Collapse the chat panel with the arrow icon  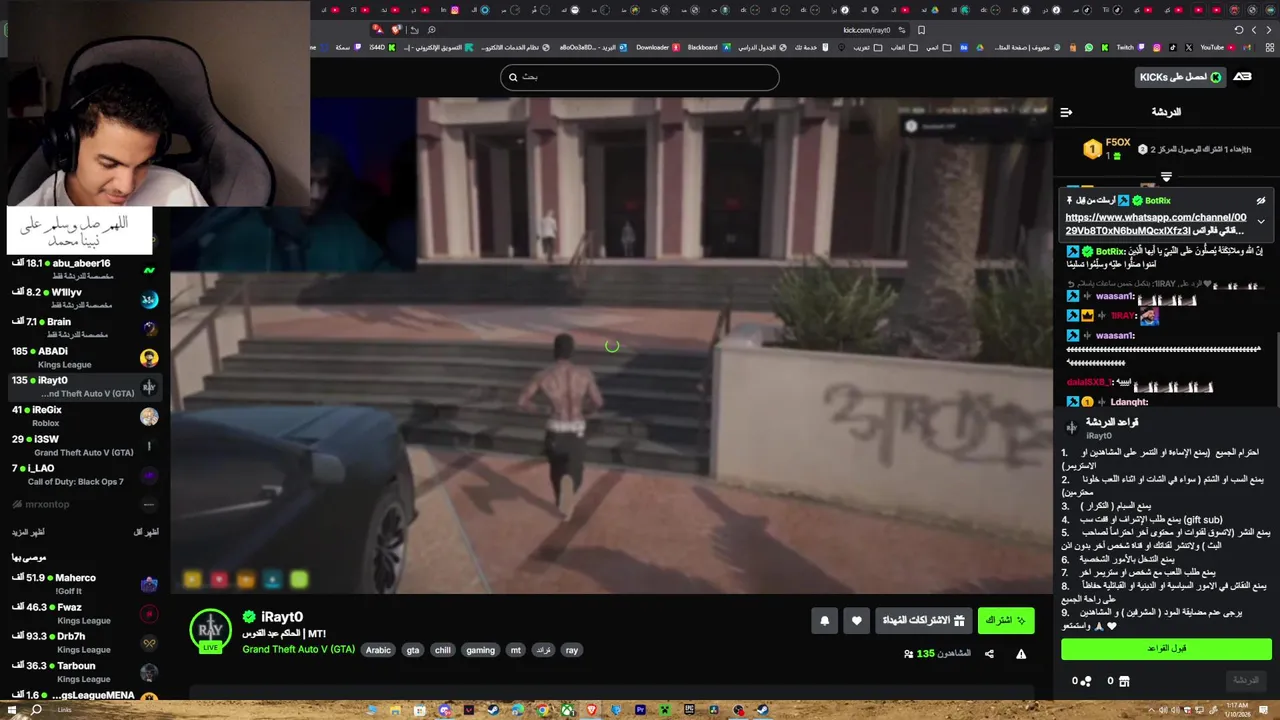click(1066, 112)
